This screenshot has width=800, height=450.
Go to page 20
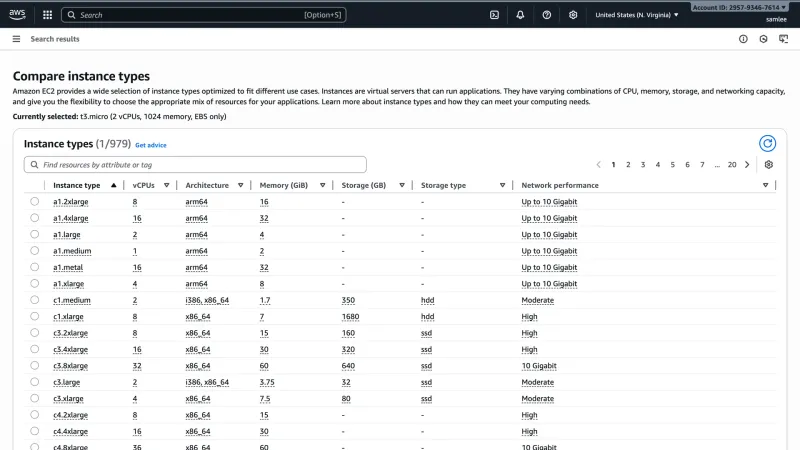pos(732,164)
